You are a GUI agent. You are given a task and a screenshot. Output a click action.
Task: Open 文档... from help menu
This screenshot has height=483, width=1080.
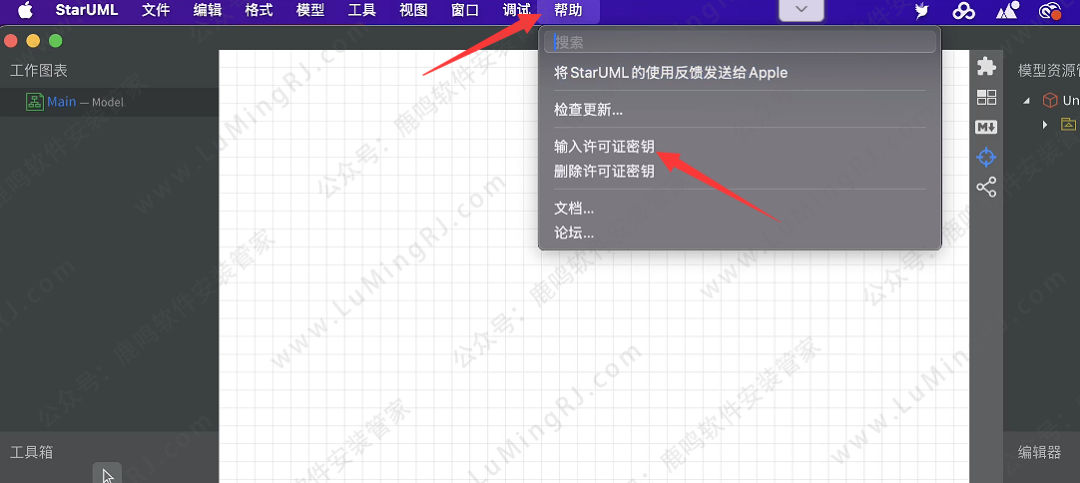click(574, 208)
